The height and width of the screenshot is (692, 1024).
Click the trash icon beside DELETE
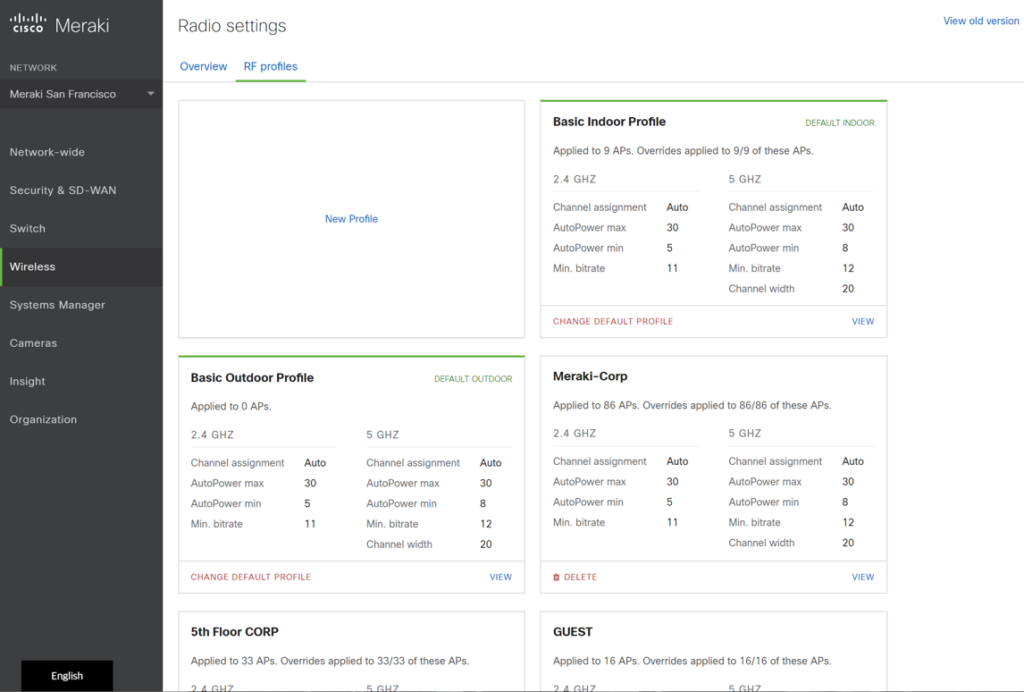click(x=557, y=577)
